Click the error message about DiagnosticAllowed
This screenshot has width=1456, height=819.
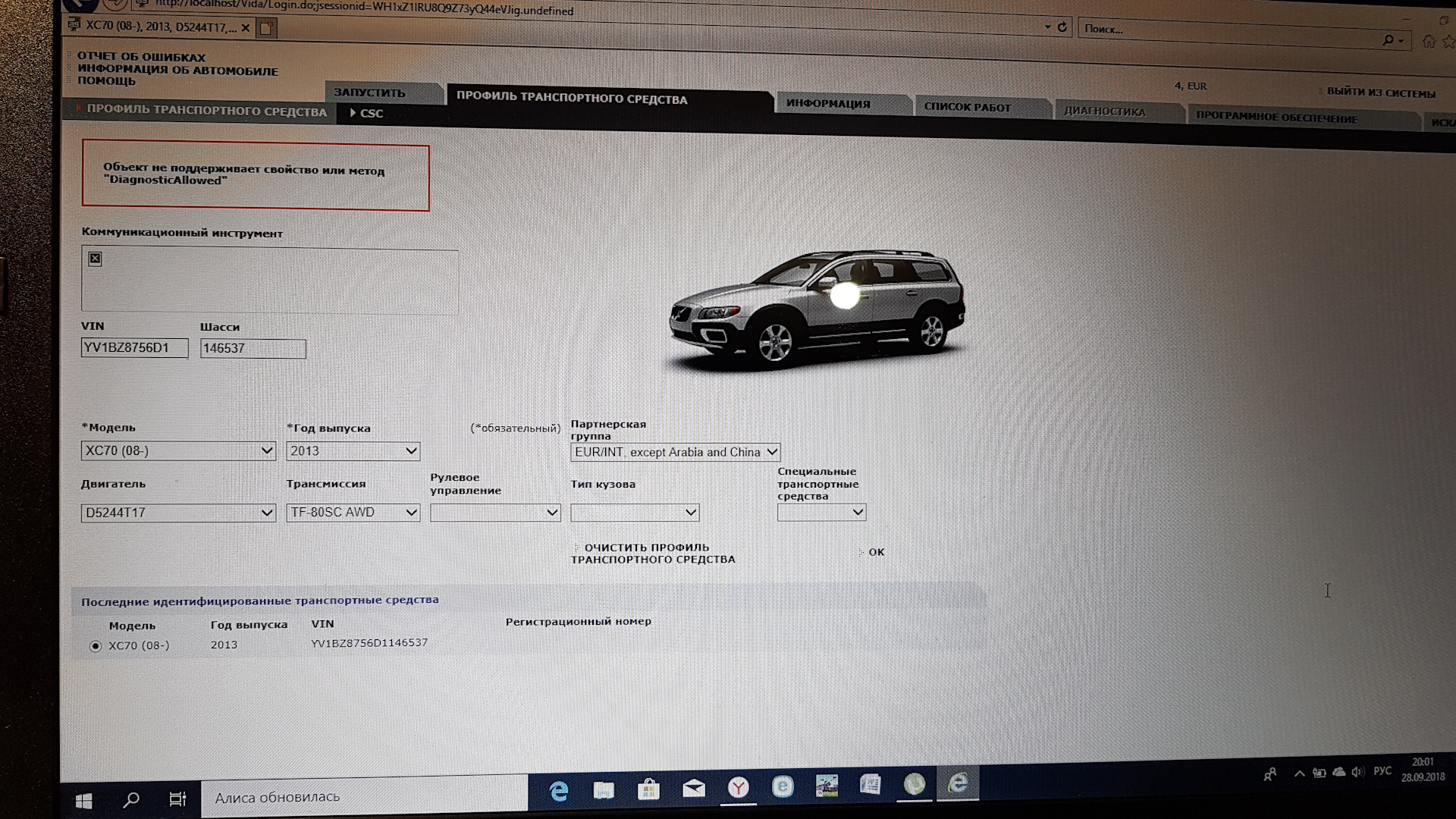pos(256,176)
